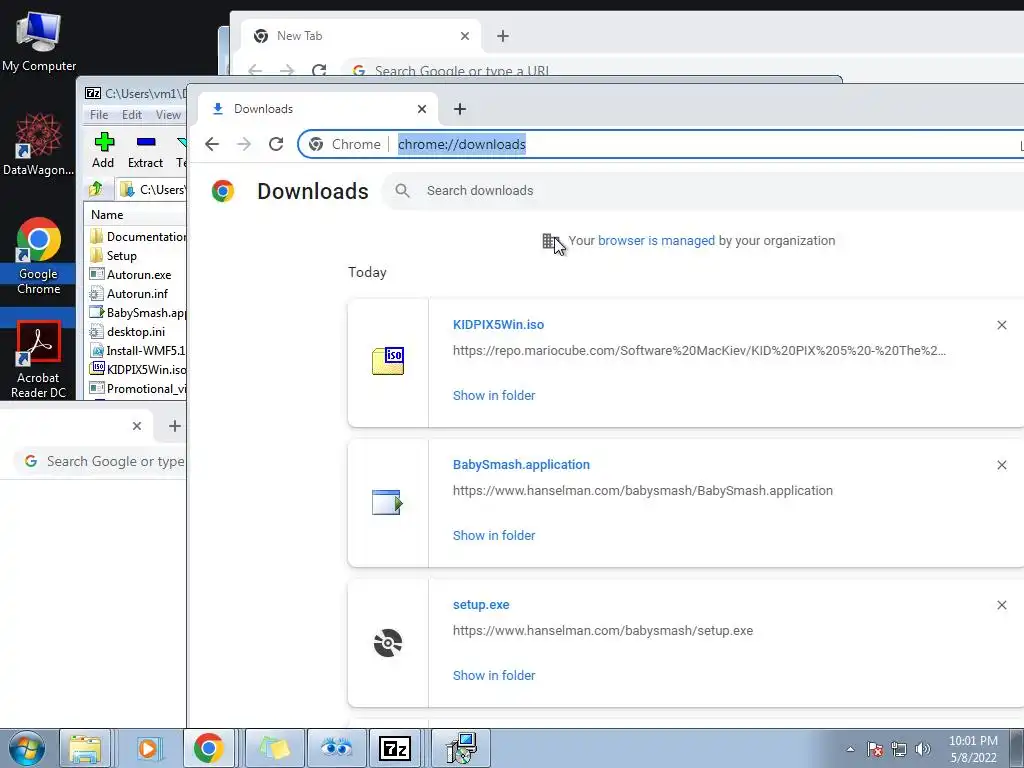Show KIDPIX5Win.iso in folder
Image resolution: width=1024 pixels, height=768 pixels.
[494, 395]
